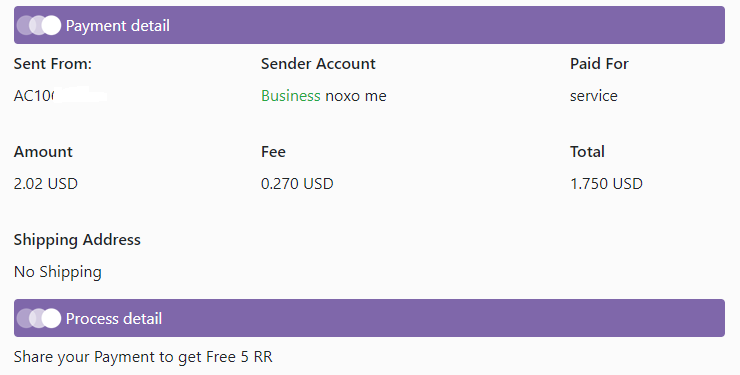The width and height of the screenshot is (740, 375).
Task: Click the circles icon beside Payment detail
Action: pyautogui.click(x=39, y=25)
